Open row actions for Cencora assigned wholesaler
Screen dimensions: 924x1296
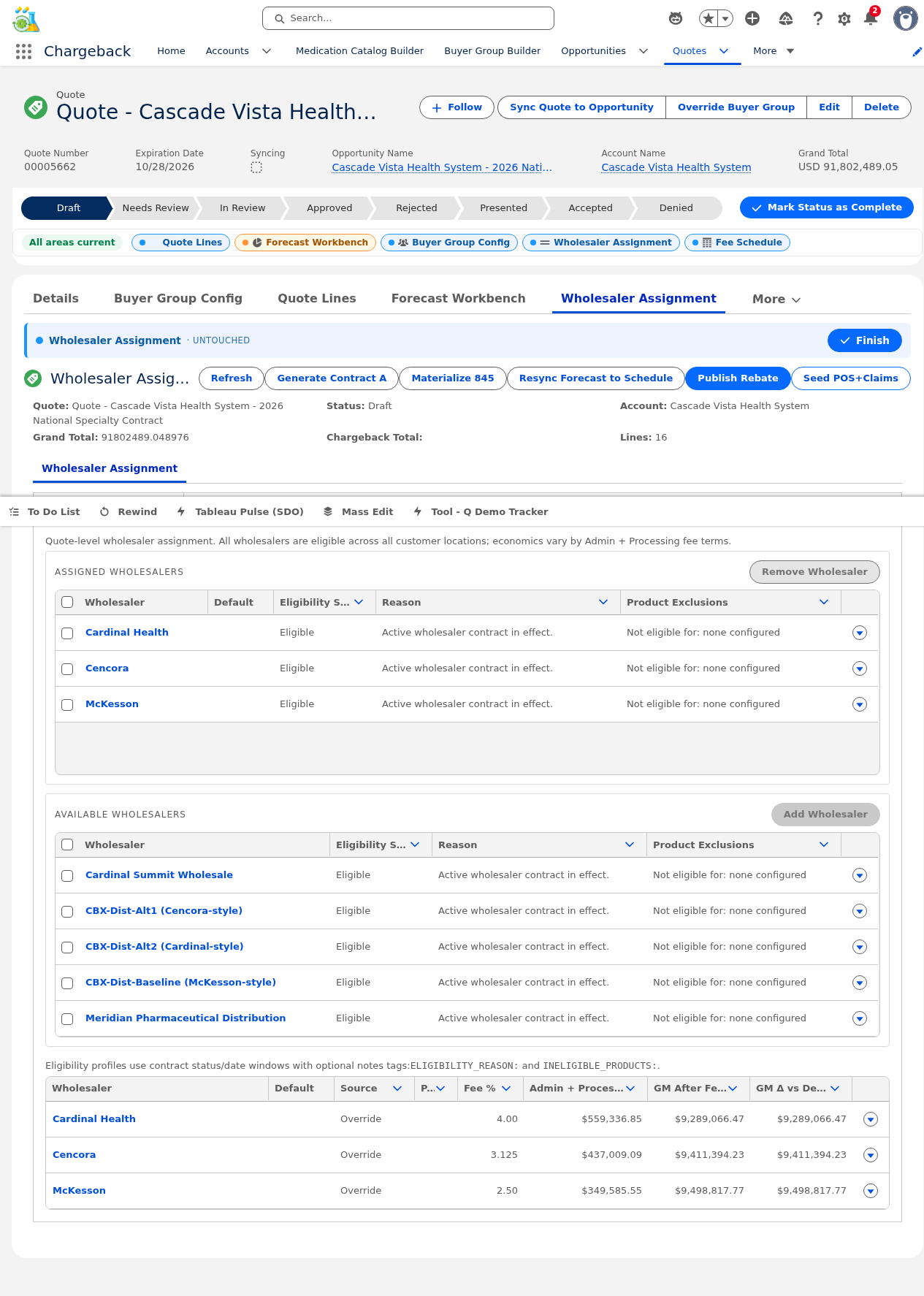(860, 668)
